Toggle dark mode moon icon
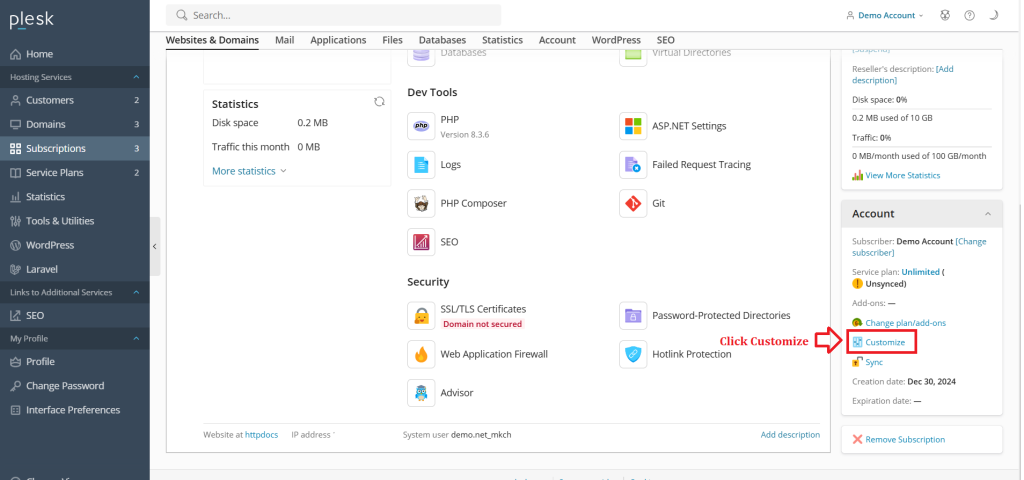This screenshot has height=480, width=1024. [994, 15]
